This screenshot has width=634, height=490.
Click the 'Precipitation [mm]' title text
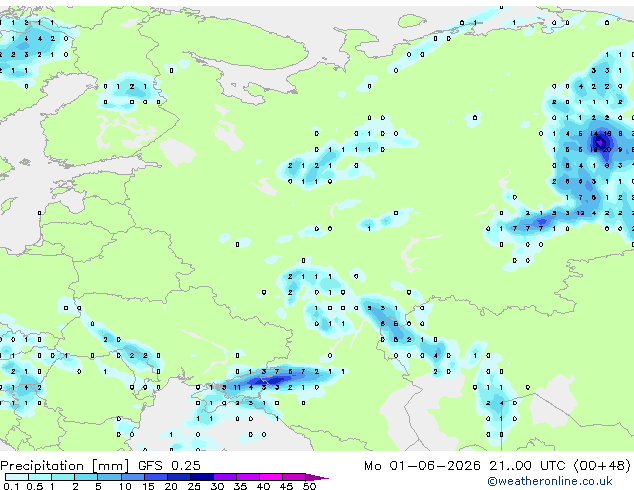65,466
